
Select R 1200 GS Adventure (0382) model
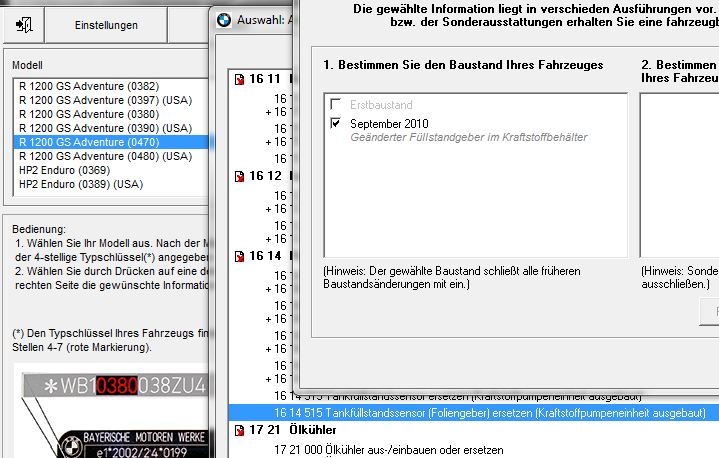[88, 87]
